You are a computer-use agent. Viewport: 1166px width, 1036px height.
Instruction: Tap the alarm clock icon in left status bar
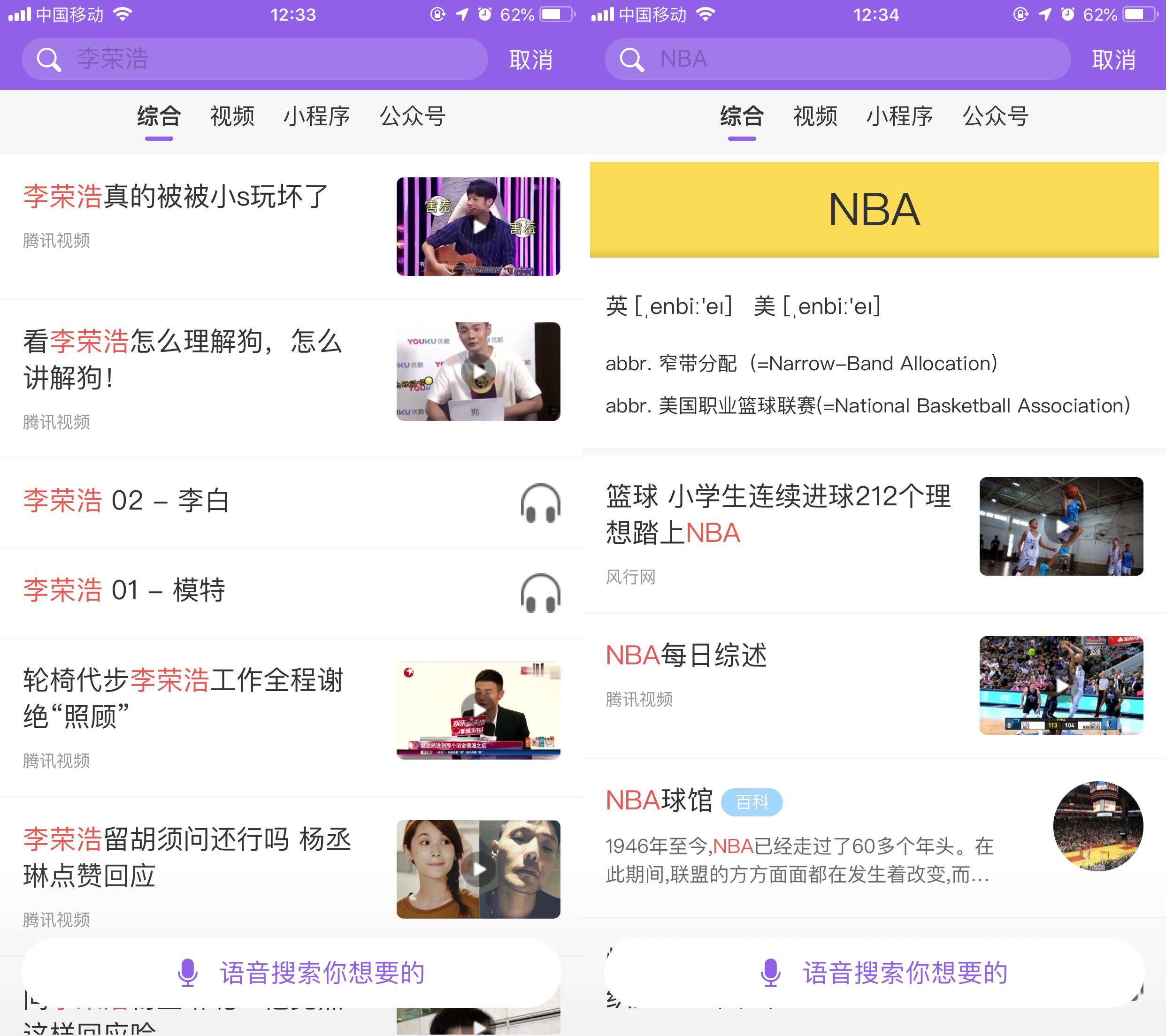click(x=485, y=14)
